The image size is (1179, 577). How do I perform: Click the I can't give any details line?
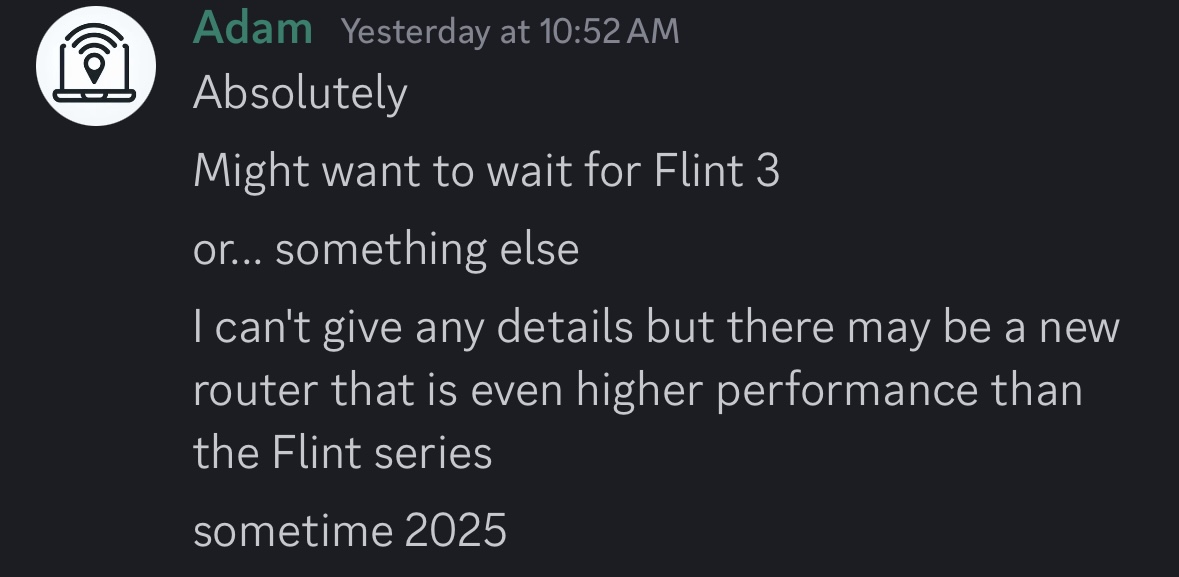click(x=656, y=328)
